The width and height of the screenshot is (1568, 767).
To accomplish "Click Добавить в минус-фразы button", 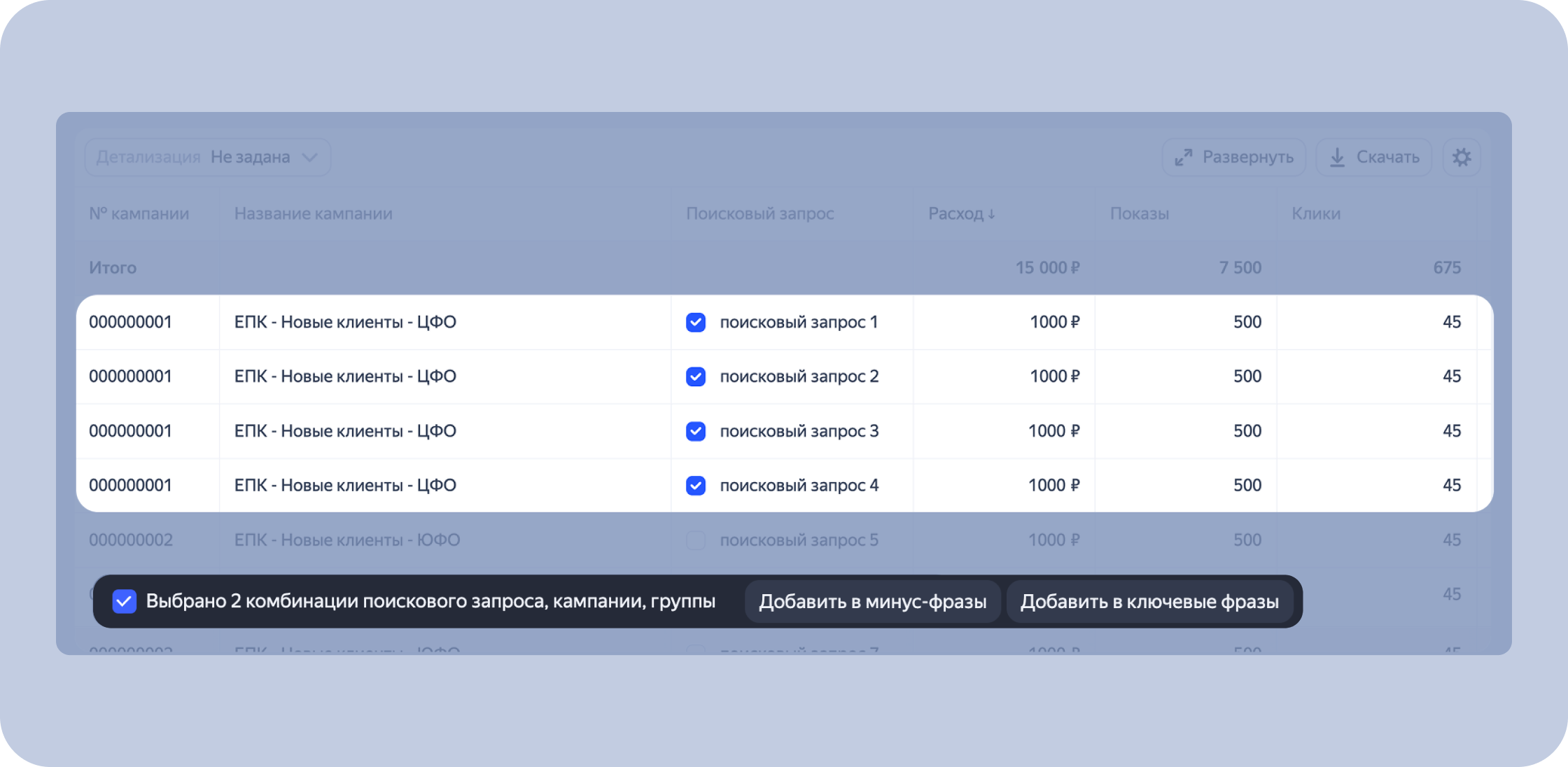I will pos(873,602).
